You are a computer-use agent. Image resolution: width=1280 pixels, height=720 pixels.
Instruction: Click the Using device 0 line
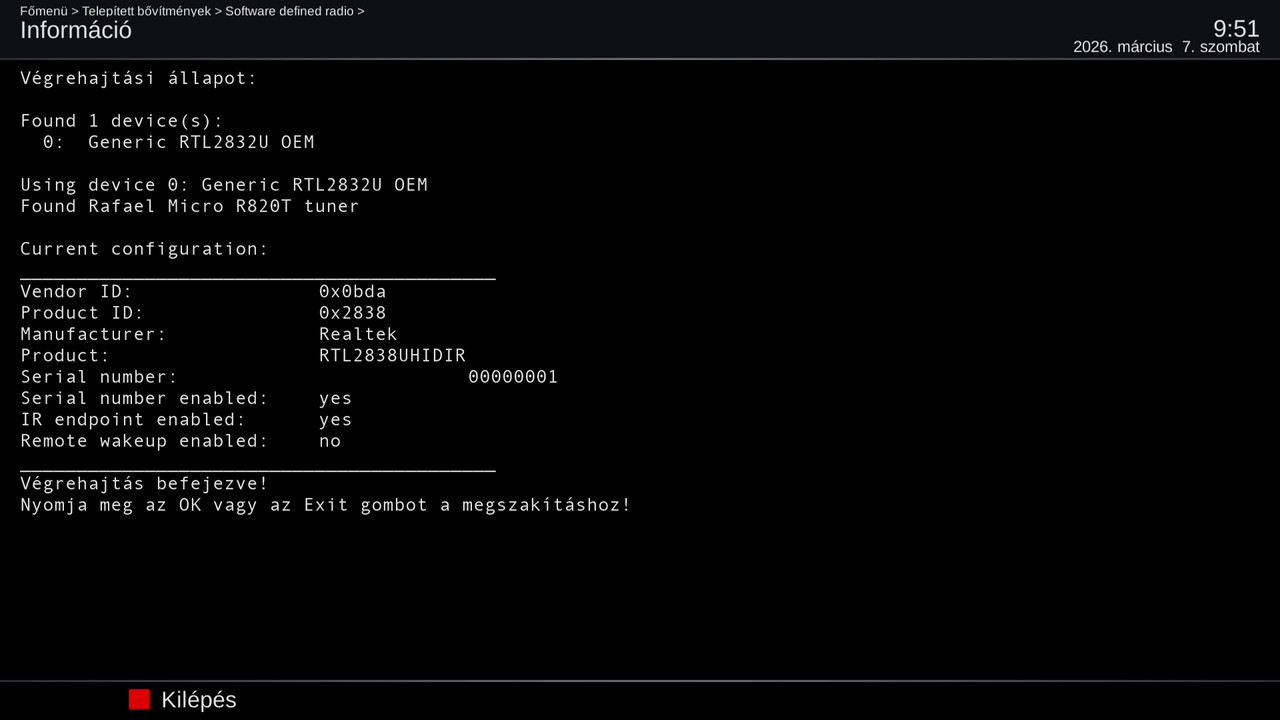point(224,185)
